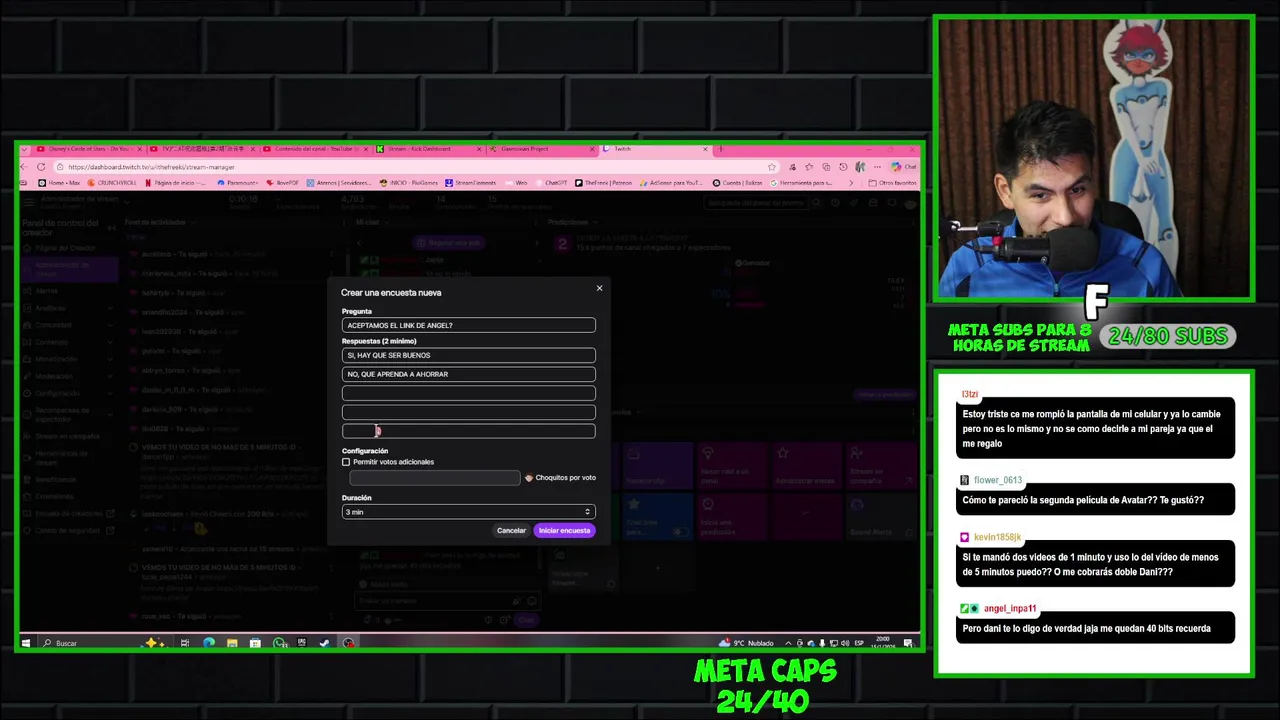Open the notification center icon
Image resolution: width=1280 pixels, height=720 pixels.
click(909, 643)
